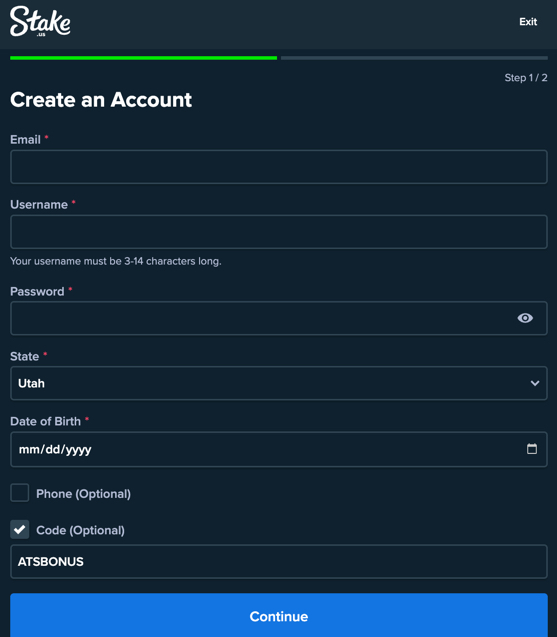Viewport: 557px width, 637px height.
Task: Click the blue Continue button
Action: [x=279, y=616]
